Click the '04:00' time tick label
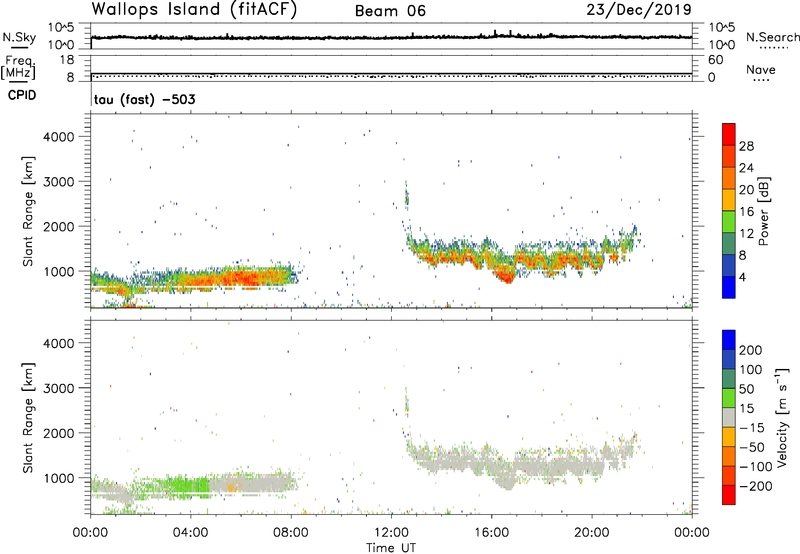Viewport: 800px width, 554px height. coord(191,533)
